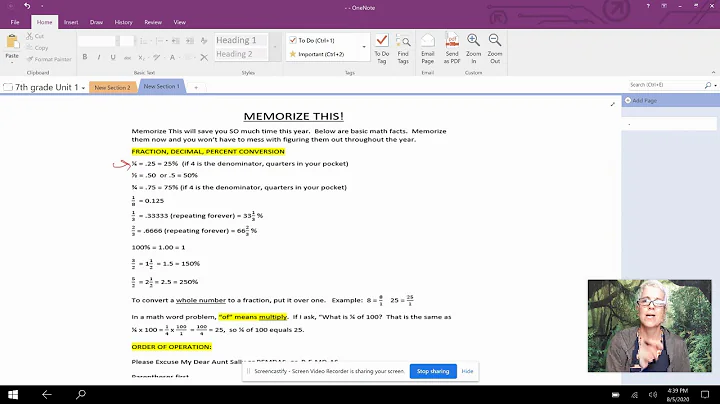Image resolution: width=720 pixels, height=404 pixels.
Task: Switch to the History tab
Action: pos(124,22)
